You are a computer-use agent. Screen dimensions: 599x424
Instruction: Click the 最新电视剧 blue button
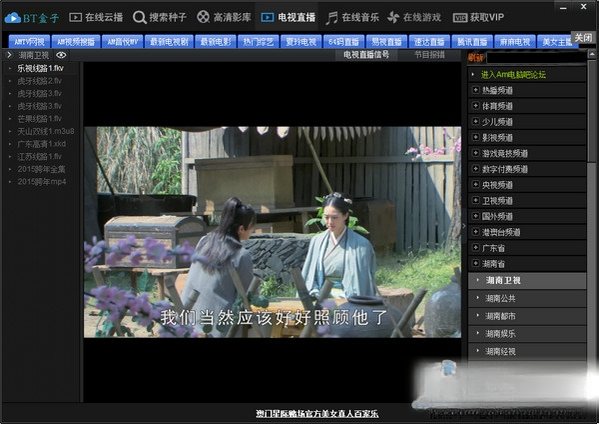(x=169, y=42)
